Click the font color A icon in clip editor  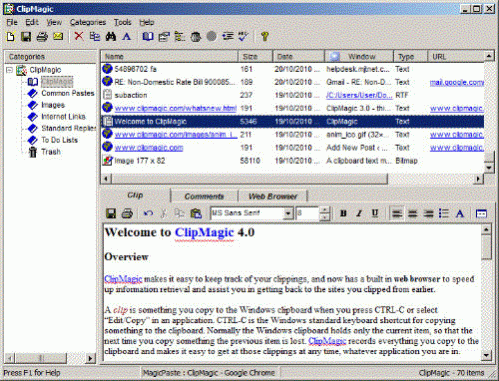pos(460,213)
